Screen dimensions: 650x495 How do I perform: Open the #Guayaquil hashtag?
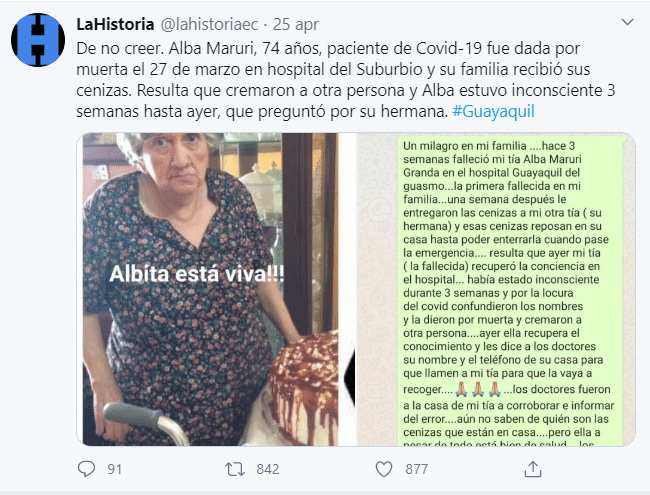[493, 111]
